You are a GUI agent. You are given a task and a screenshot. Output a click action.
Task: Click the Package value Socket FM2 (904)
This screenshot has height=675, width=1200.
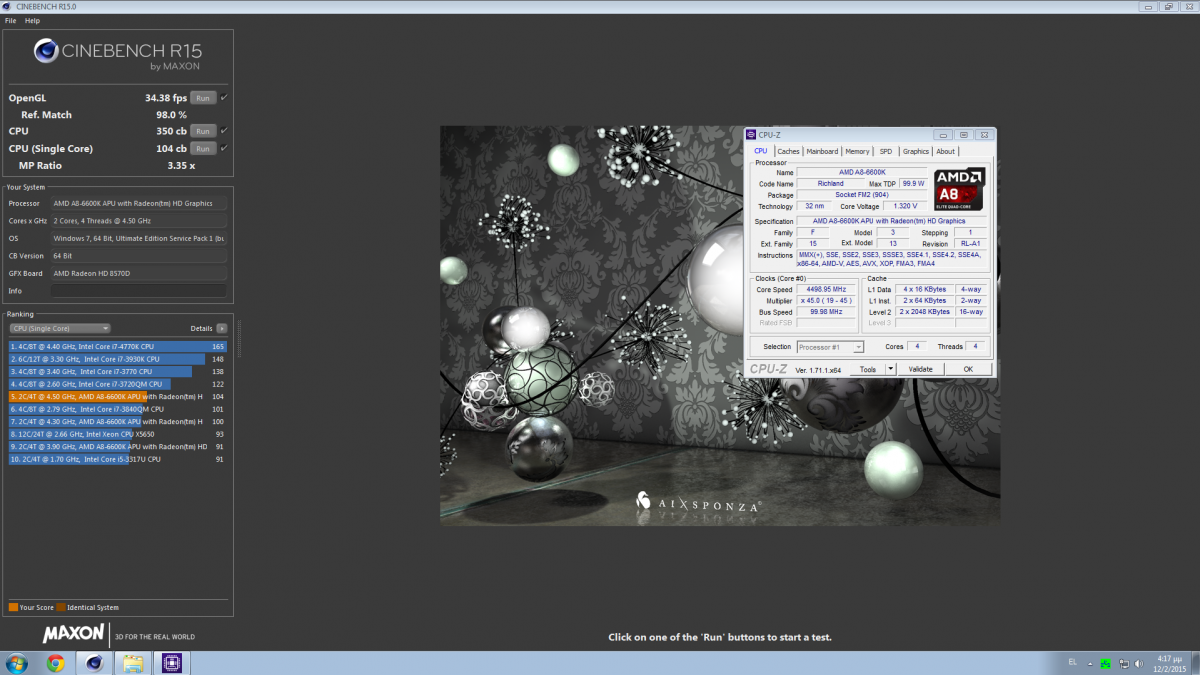tap(863, 195)
